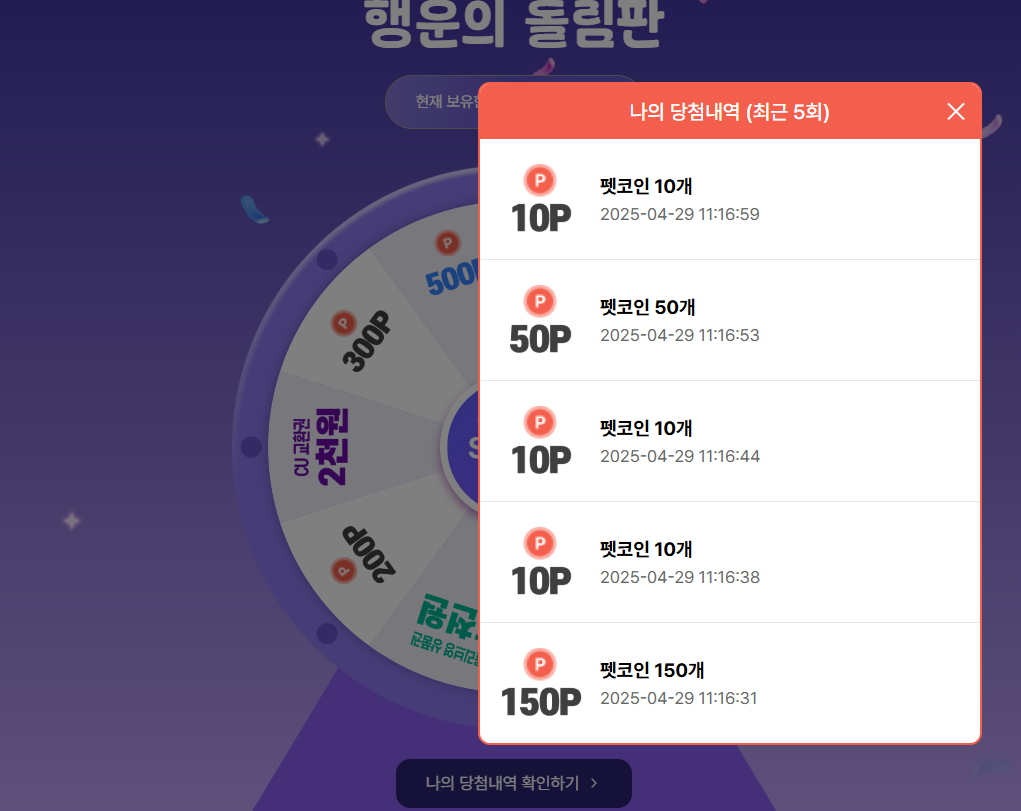Click the 200P text on the wheel
Screen dimensions: 1021x811
[368, 552]
